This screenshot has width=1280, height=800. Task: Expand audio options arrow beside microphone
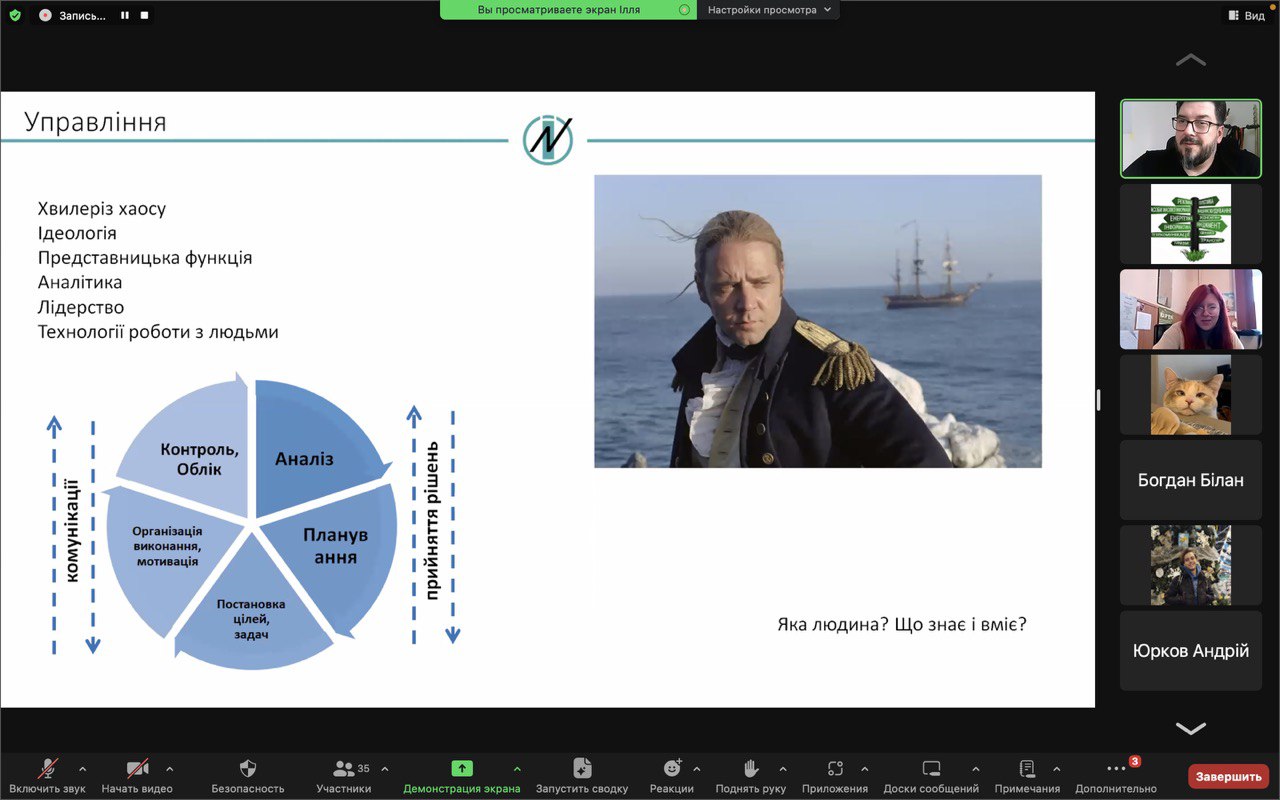(x=82, y=769)
